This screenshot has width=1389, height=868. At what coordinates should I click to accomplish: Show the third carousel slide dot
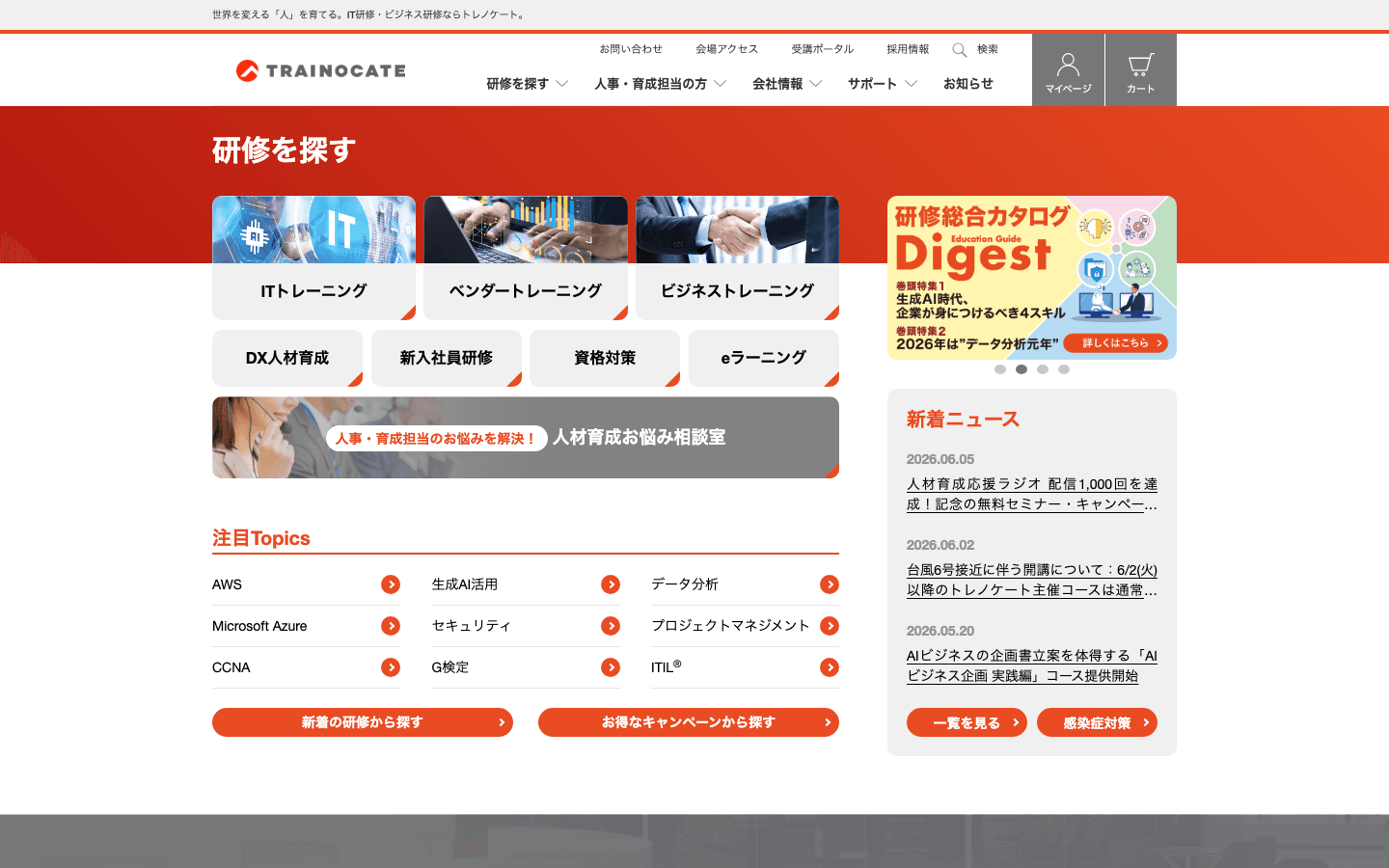point(1043,369)
